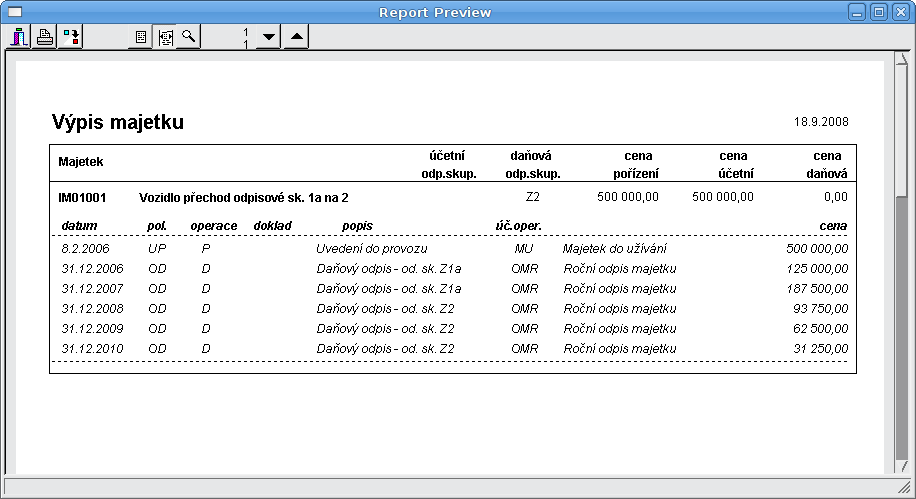This screenshot has height=499, width=916.
Task: Open the window menu in title bar
Action: (15, 12)
